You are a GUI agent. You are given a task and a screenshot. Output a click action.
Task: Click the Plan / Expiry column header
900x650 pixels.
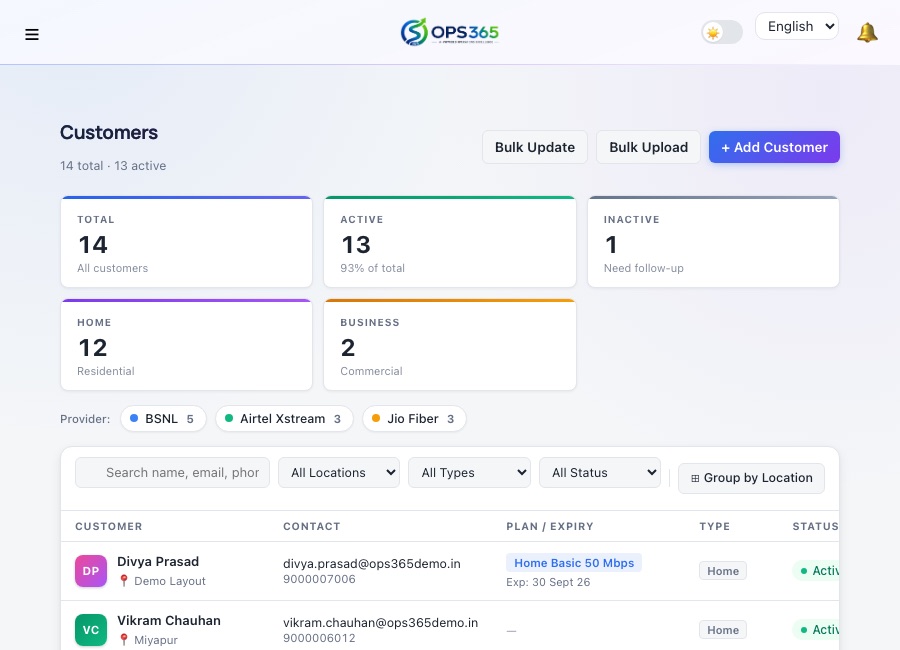coord(550,527)
